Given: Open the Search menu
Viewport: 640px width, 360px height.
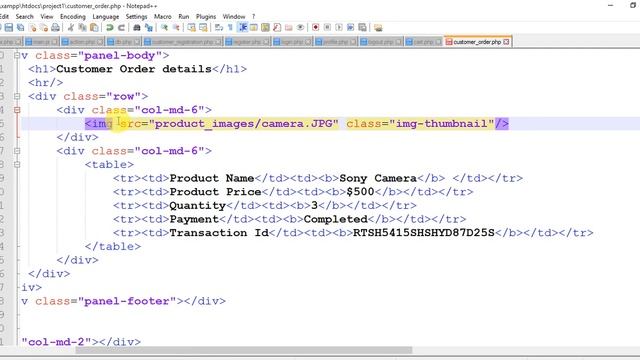Looking at the screenshot, I should click(x=24, y=17).
